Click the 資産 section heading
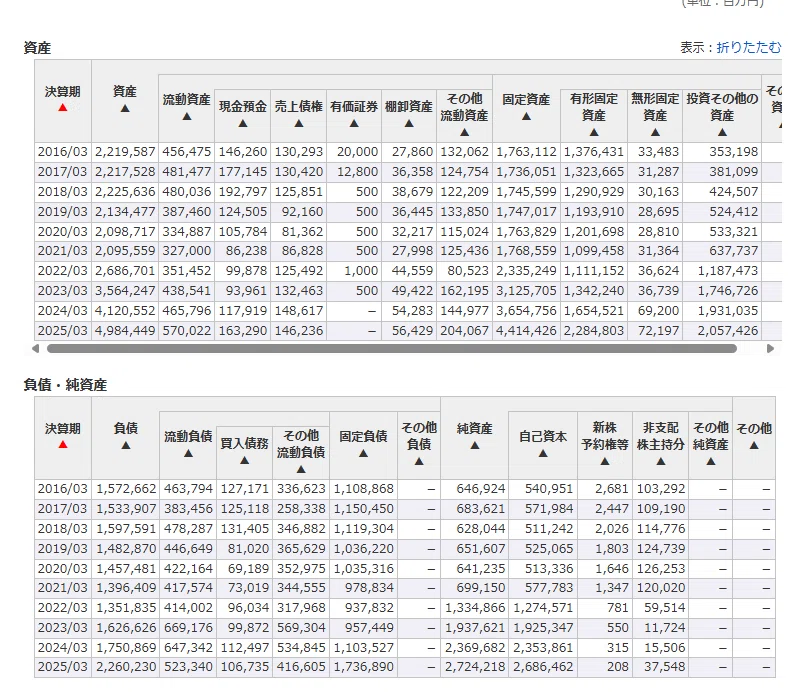The height and width of the screenshot is (694, 792). 37,48
